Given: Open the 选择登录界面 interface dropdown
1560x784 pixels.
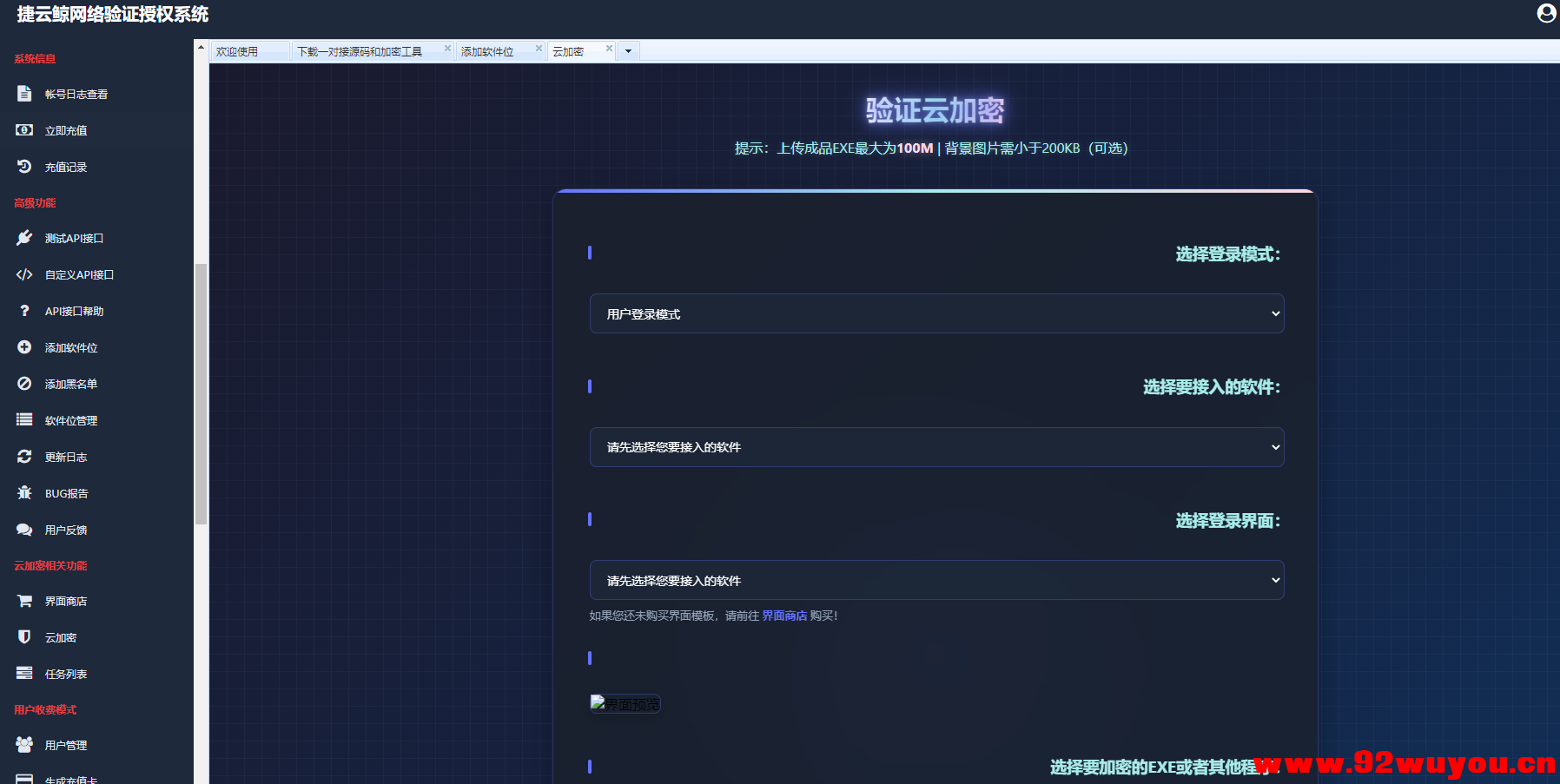Looking at the screenshot, I should click(936, 579).
